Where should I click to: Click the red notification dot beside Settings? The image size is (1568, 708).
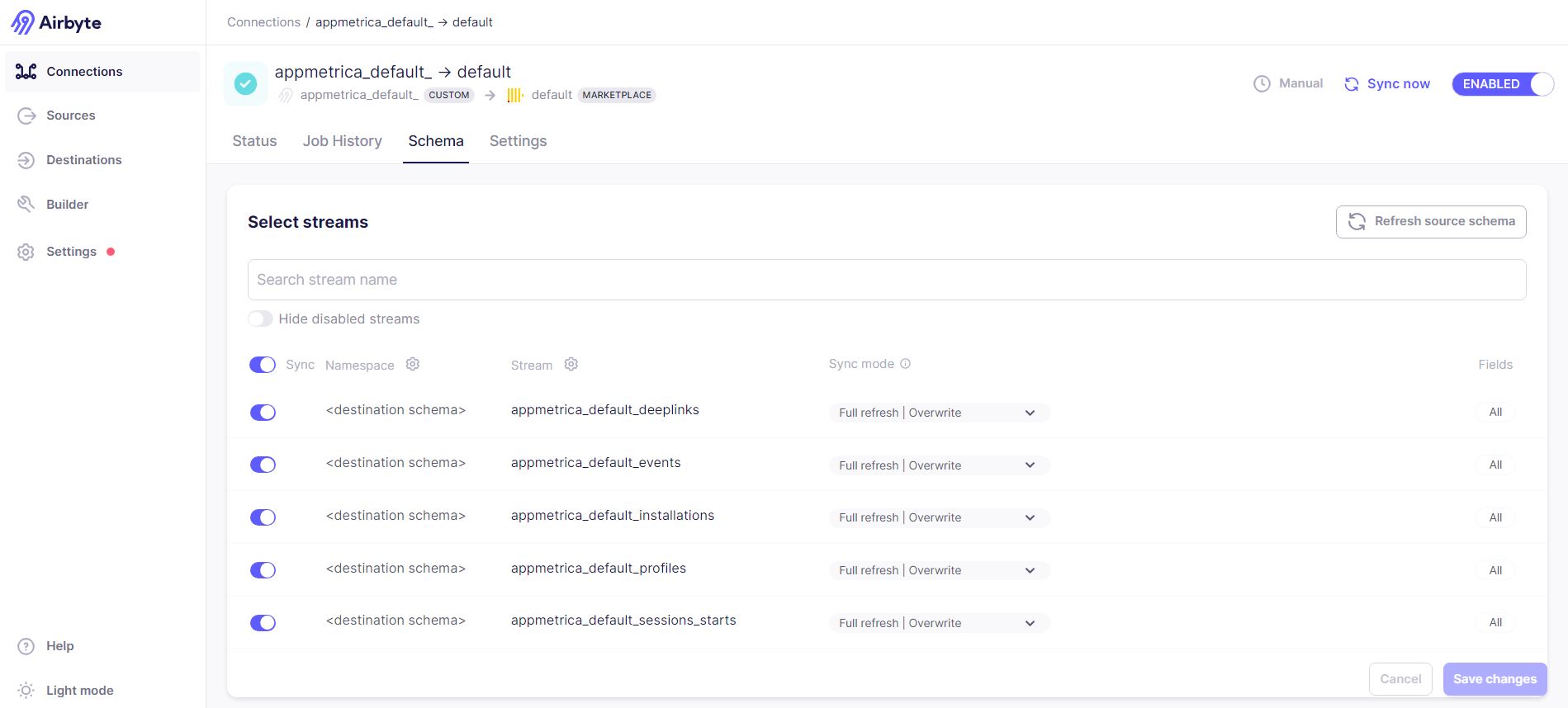(111, 252)
